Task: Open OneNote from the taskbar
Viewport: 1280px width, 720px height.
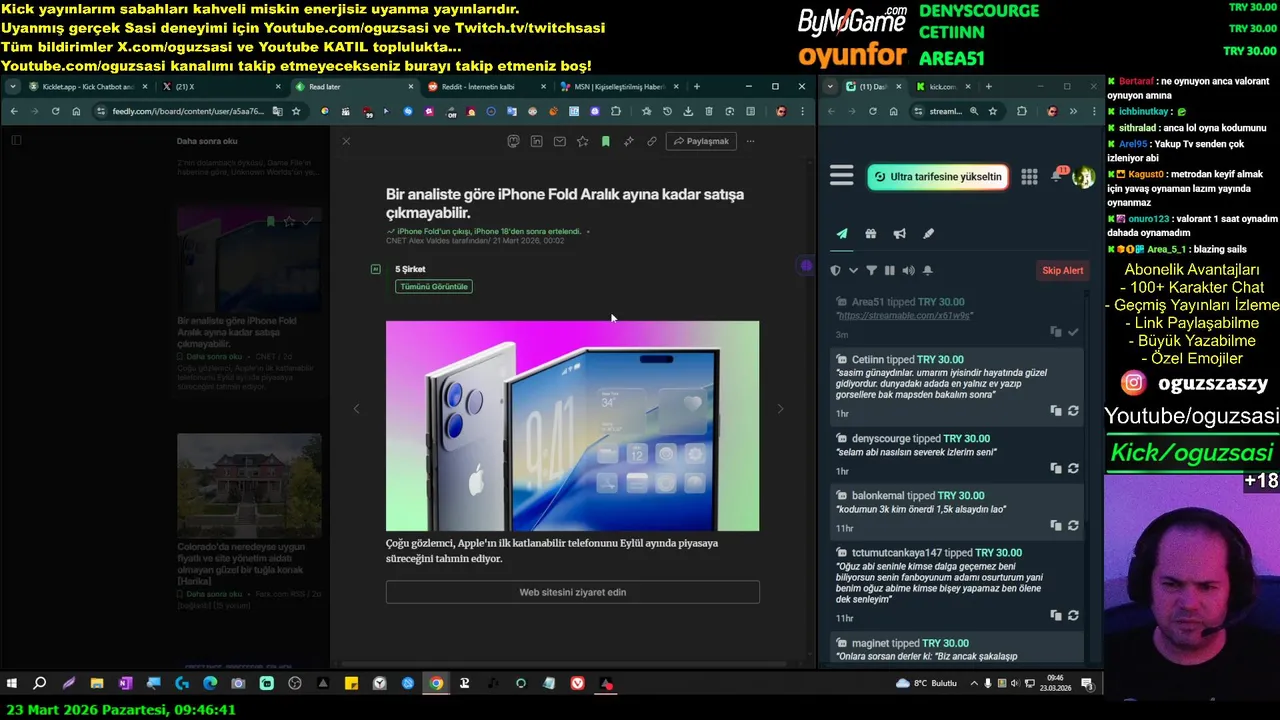Action: 125,684
